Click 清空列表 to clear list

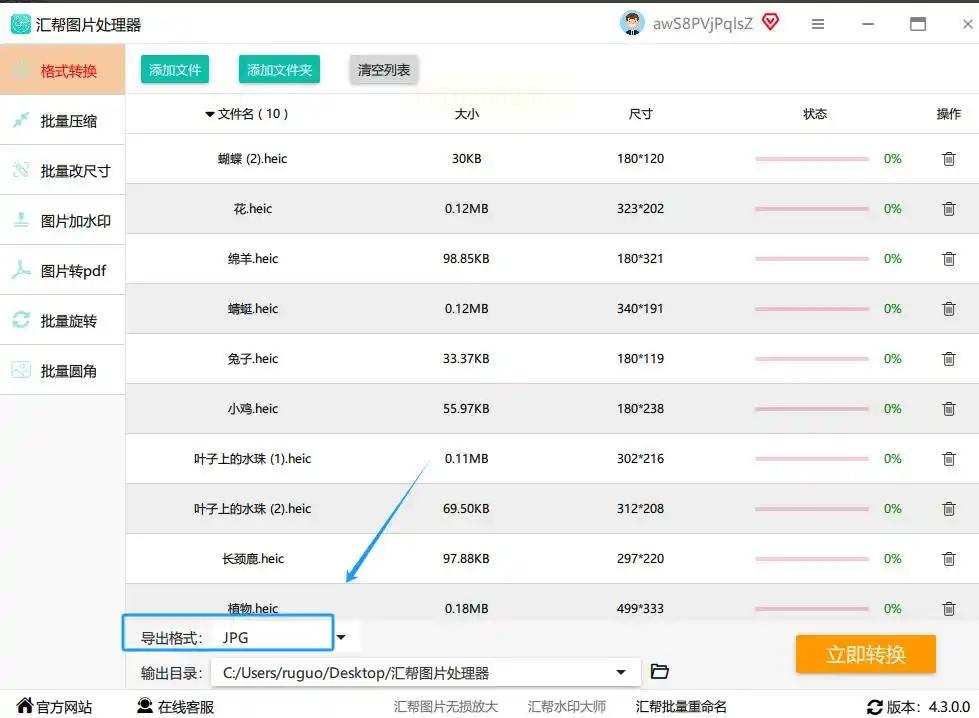click(x=383, y=70)
